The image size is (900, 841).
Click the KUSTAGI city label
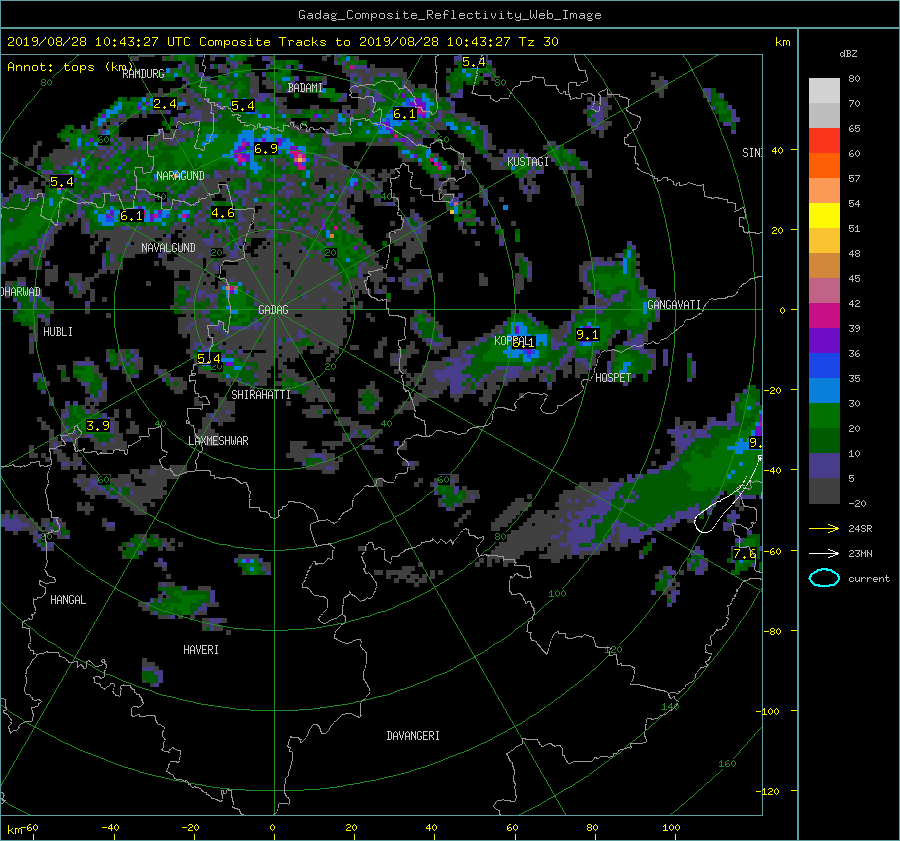tap(528, 162)
